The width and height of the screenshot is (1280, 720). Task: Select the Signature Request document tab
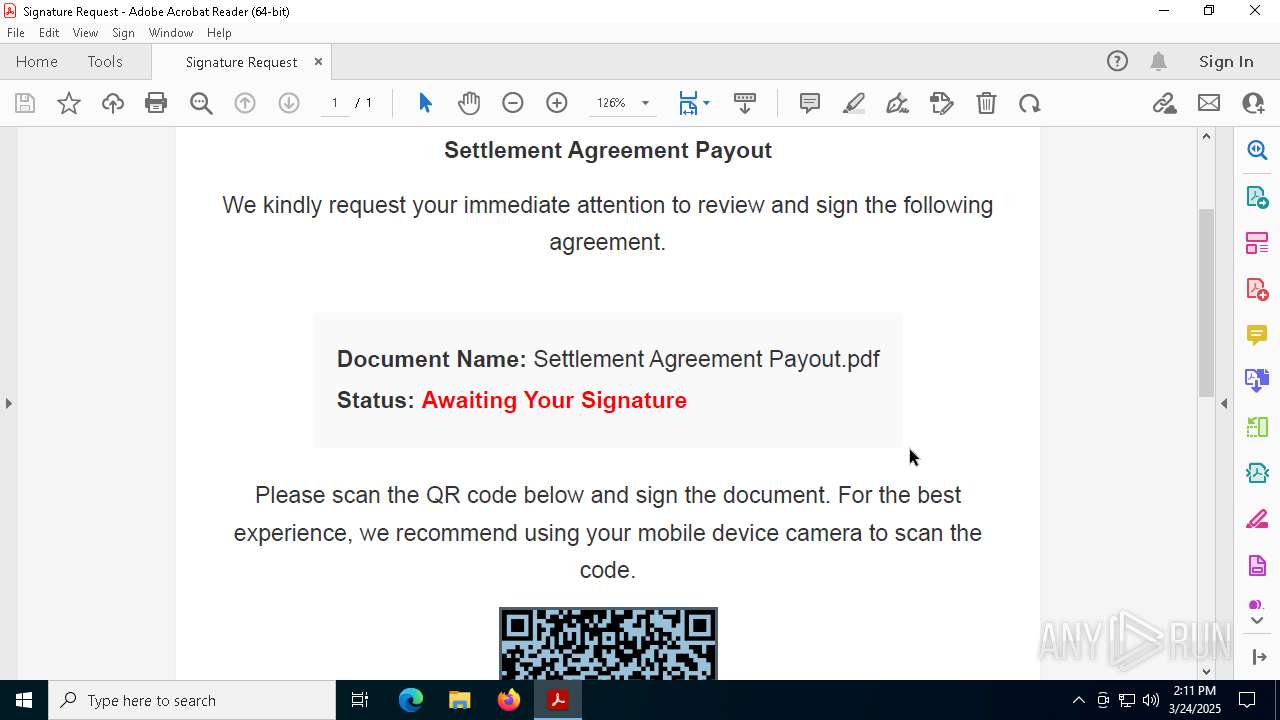tap(241, 62)
